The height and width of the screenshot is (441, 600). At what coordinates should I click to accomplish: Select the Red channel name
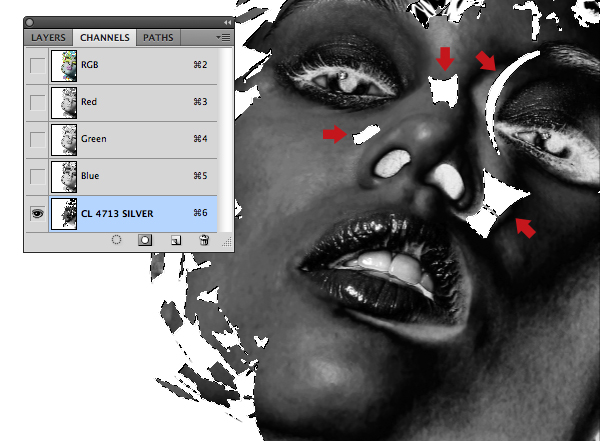(x=89, y=102)
